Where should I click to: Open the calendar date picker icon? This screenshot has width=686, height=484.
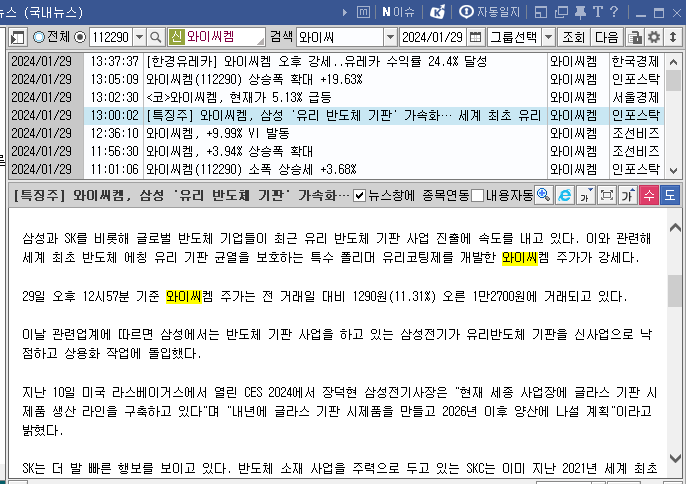475,37
